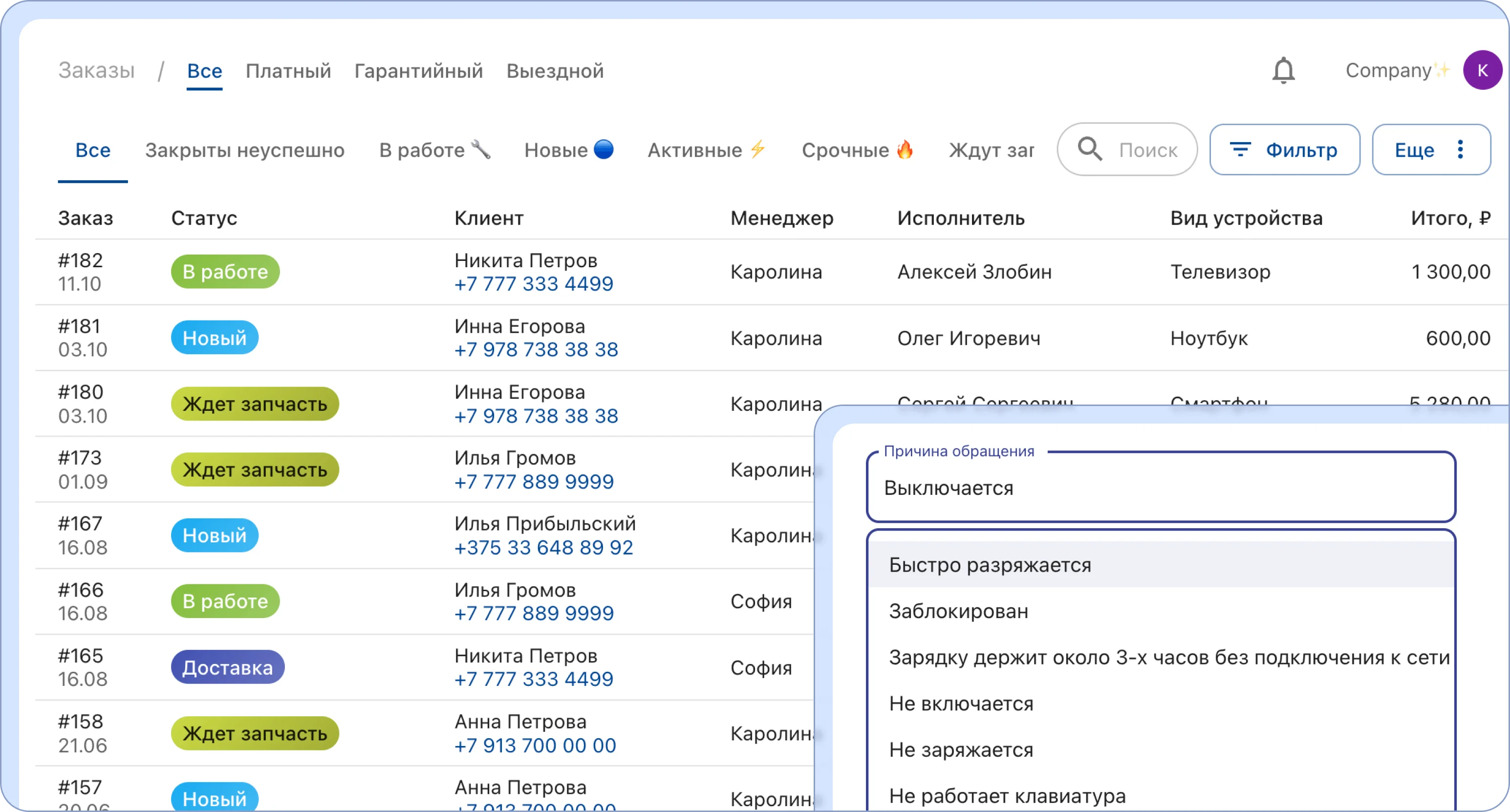The image size is (1510, 812).
Task: Click phone +7 777 889 9999 in order #173
Action: click(534, 482)
